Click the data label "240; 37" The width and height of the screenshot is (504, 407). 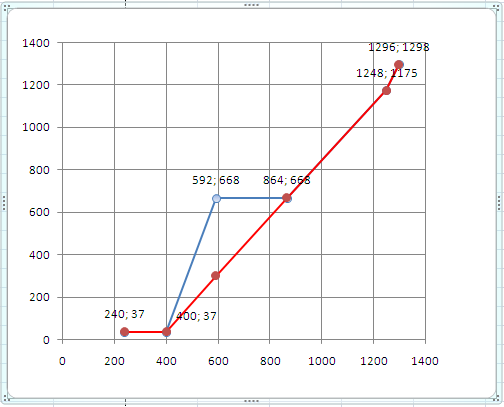point(124,314)
